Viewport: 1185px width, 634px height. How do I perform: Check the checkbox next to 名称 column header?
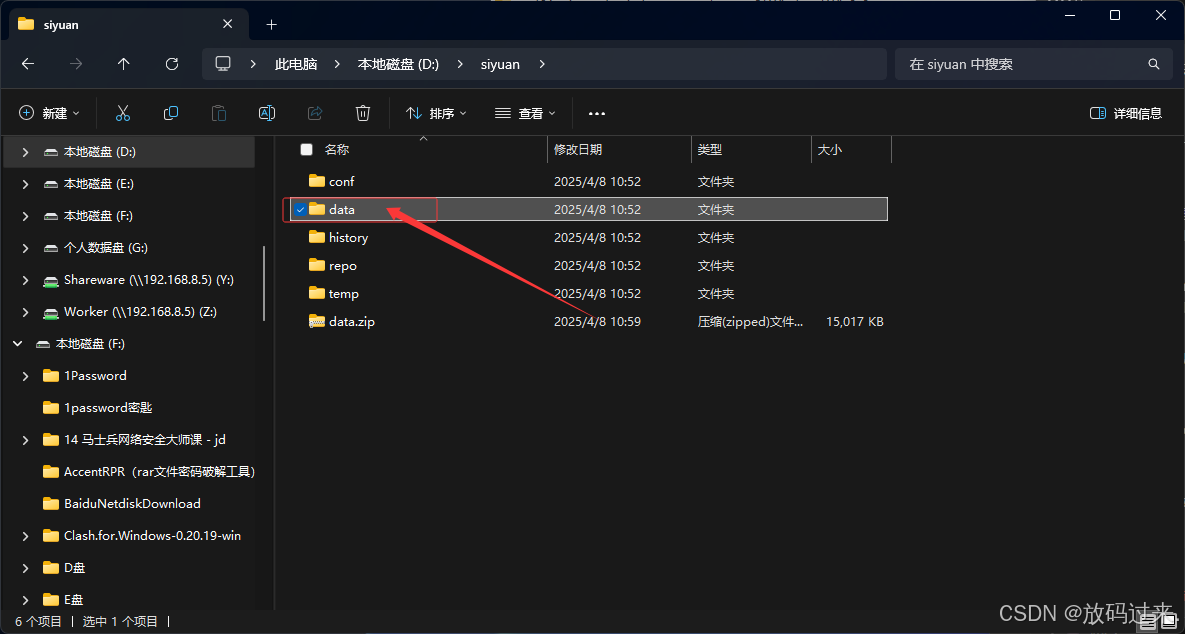coord(306,148)
